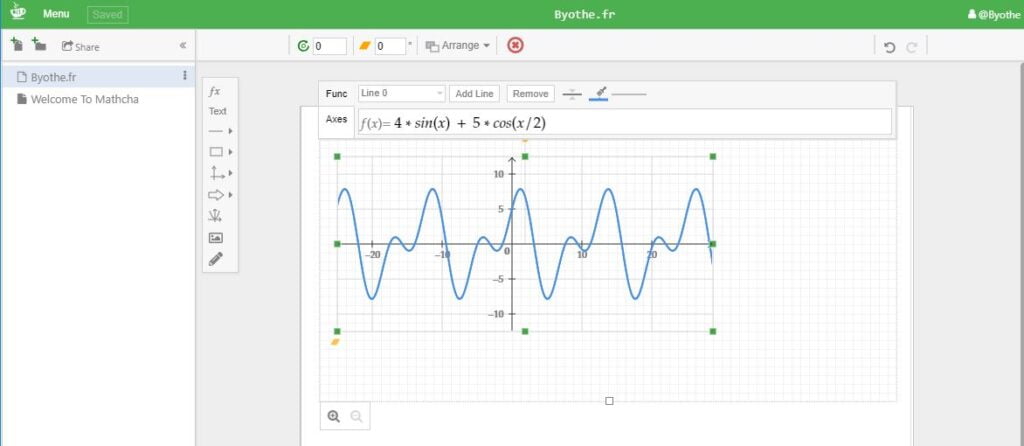Open the @Byothe user account menu
The height and width of the screenshot is (446, 1024).
[x=993, y=14]
